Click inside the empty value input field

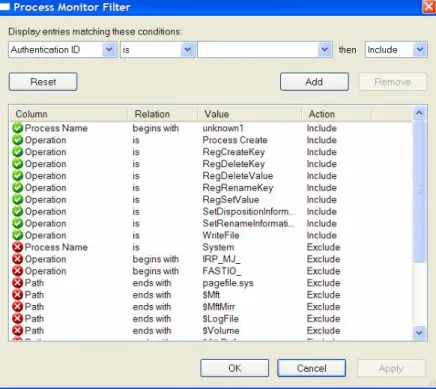click(x=258, y=50)
